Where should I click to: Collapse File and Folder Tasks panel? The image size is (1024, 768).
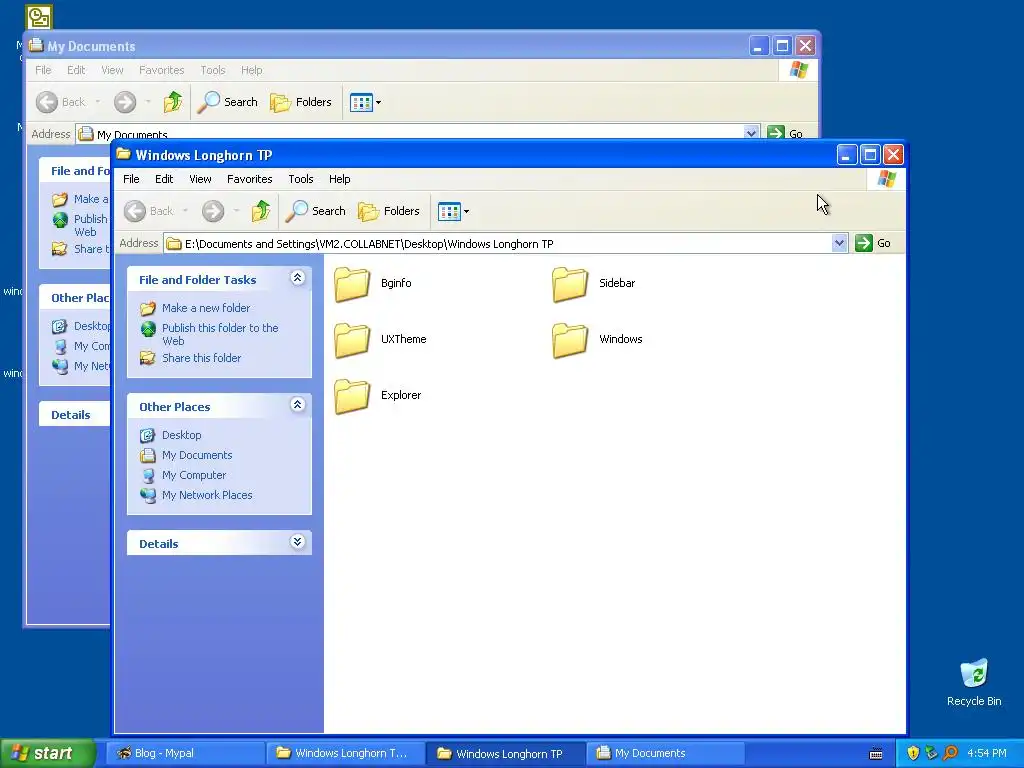point(297,278)
